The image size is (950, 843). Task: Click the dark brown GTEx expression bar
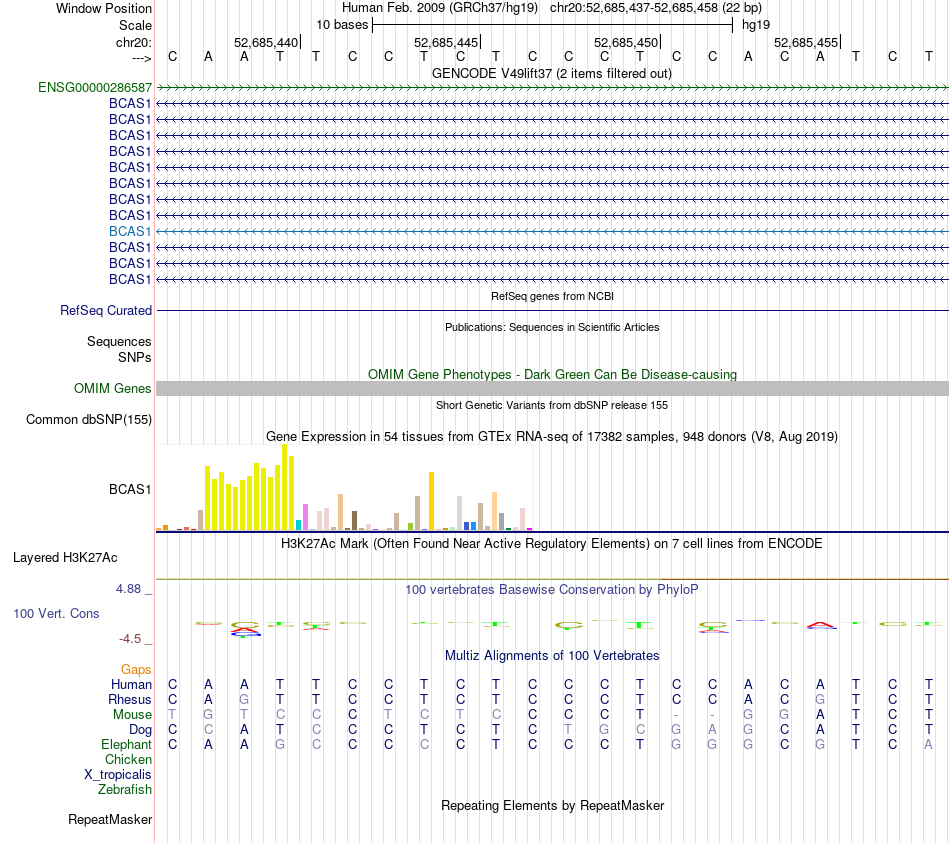(x=354, y=521)
